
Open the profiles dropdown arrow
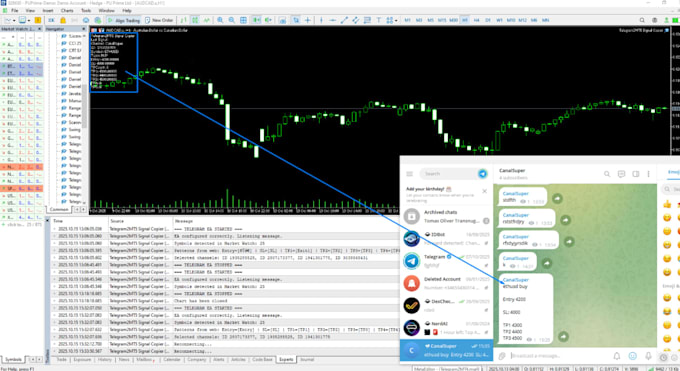point(29,20)
